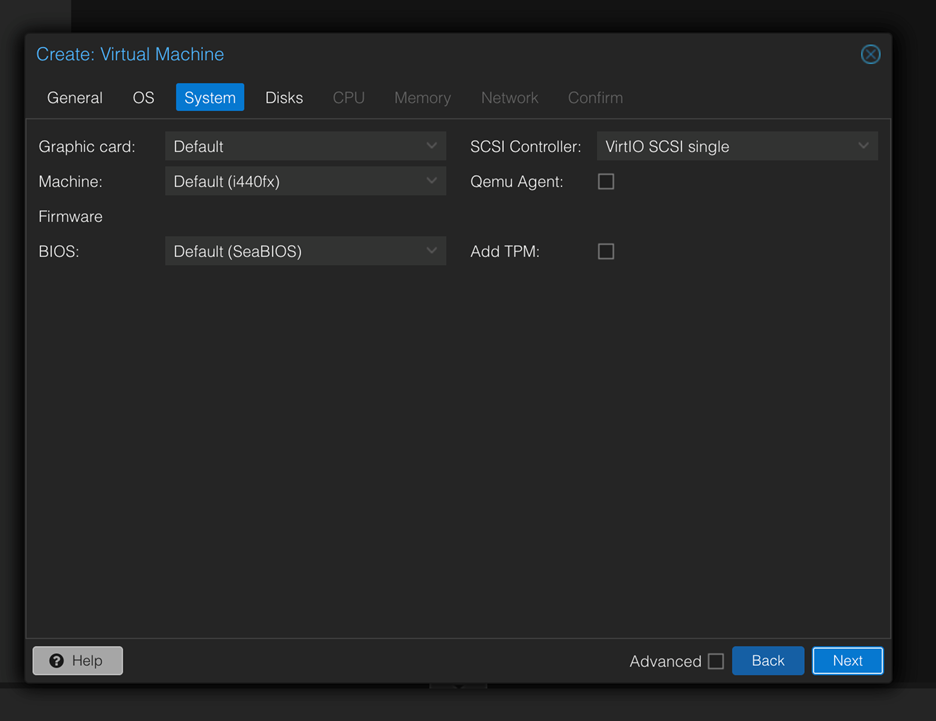Open the BIOS dropdown arrow
This screenshot has height=721, width=936.
point(432,251)
